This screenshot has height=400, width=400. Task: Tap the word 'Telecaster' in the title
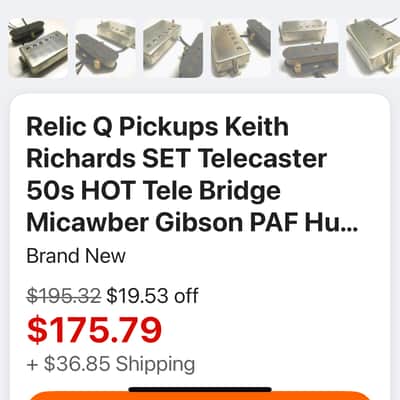pyautogui.click(x=263, y=159)
